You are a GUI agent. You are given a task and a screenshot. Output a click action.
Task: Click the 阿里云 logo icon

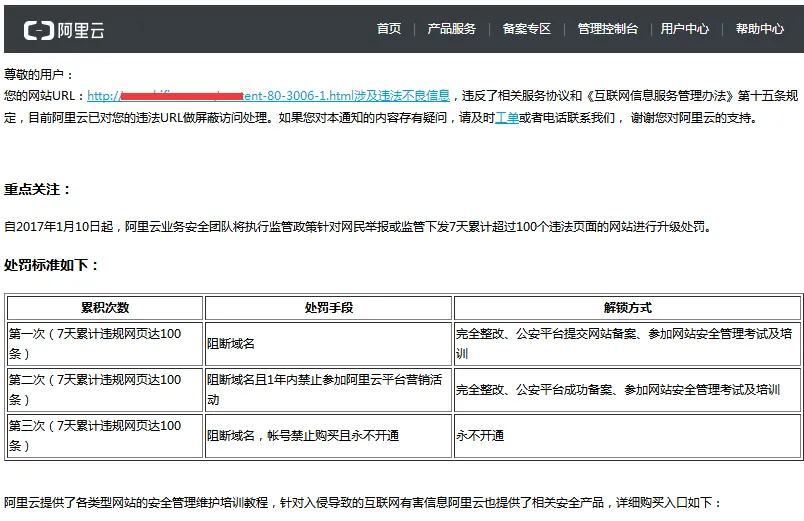(64, 30)
